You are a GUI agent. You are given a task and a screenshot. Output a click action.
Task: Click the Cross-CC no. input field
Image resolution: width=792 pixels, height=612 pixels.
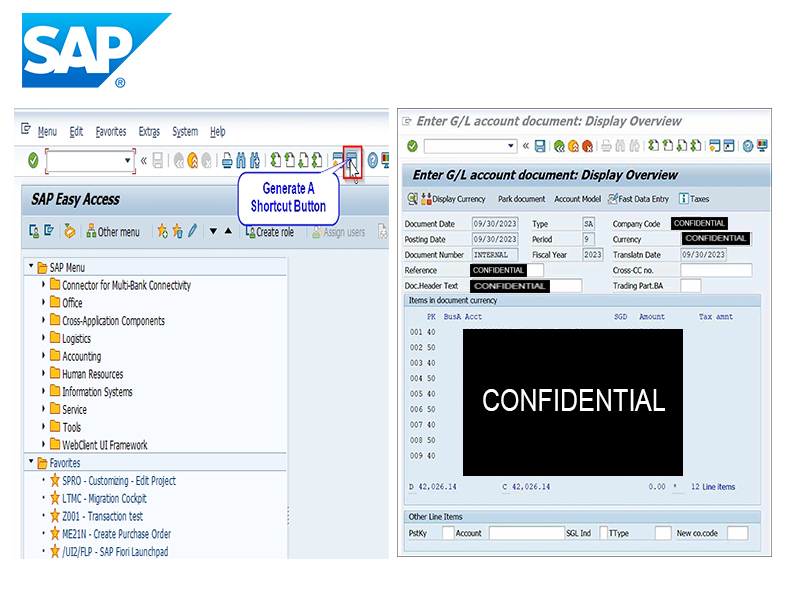point(716,270)
